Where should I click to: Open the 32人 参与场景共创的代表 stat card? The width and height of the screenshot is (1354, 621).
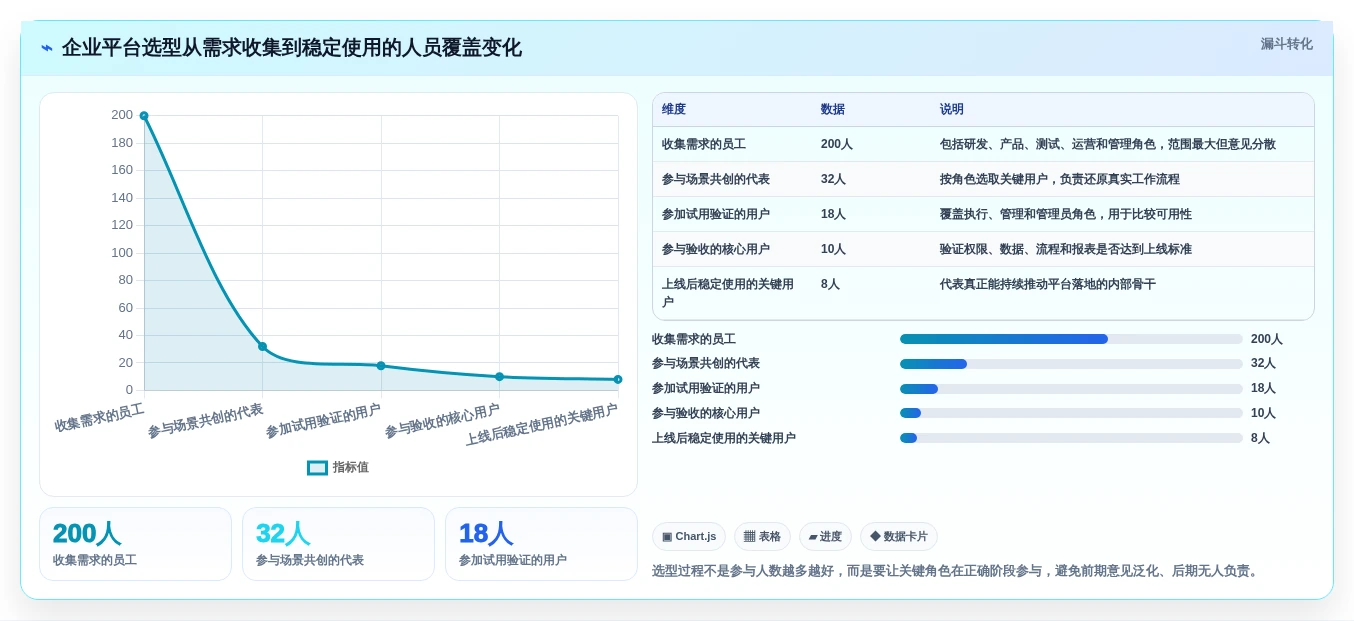pyautogui.click(x=338, y=544)
